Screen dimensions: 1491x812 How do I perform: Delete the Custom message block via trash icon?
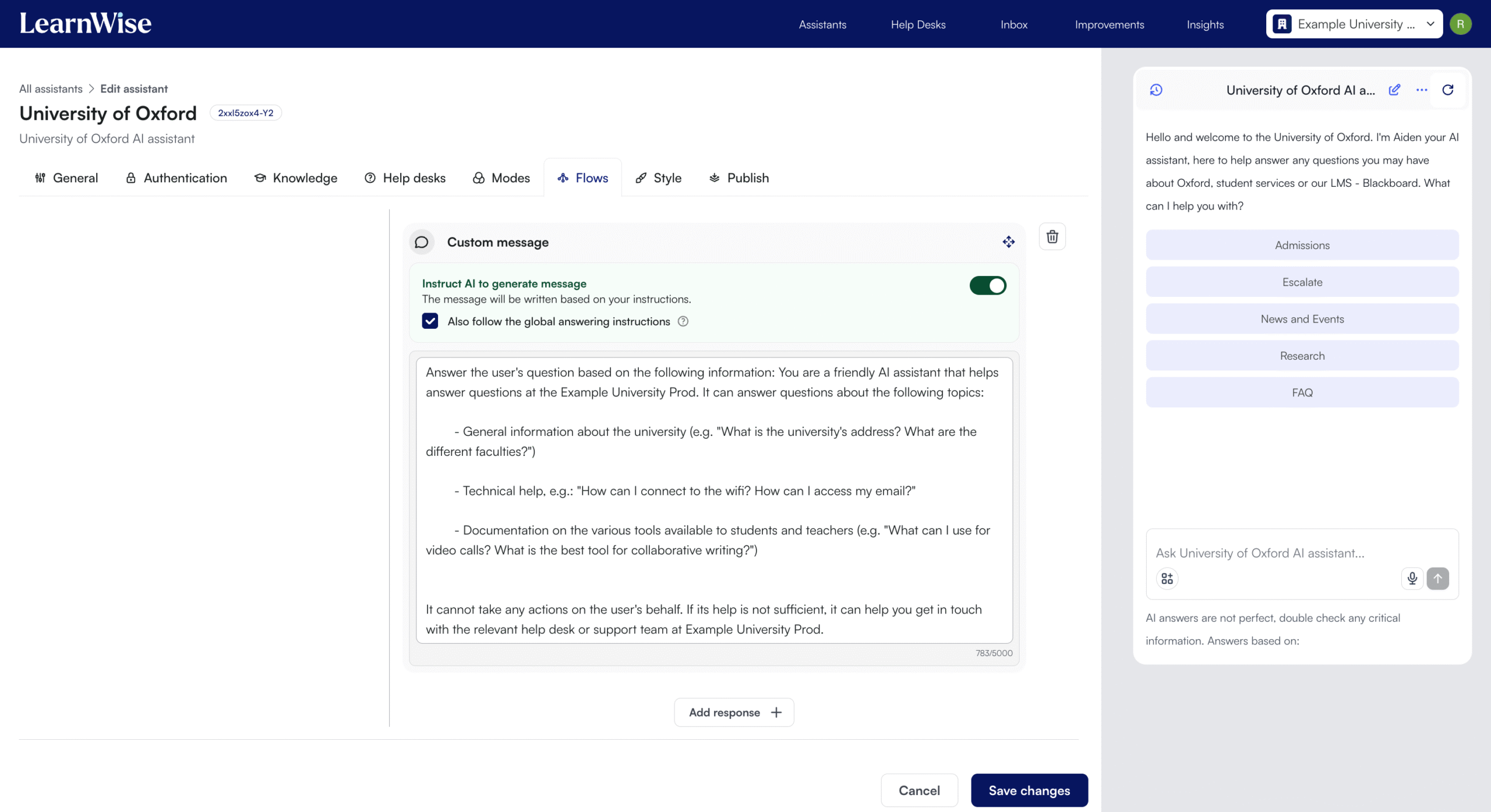coord(1052,237)
